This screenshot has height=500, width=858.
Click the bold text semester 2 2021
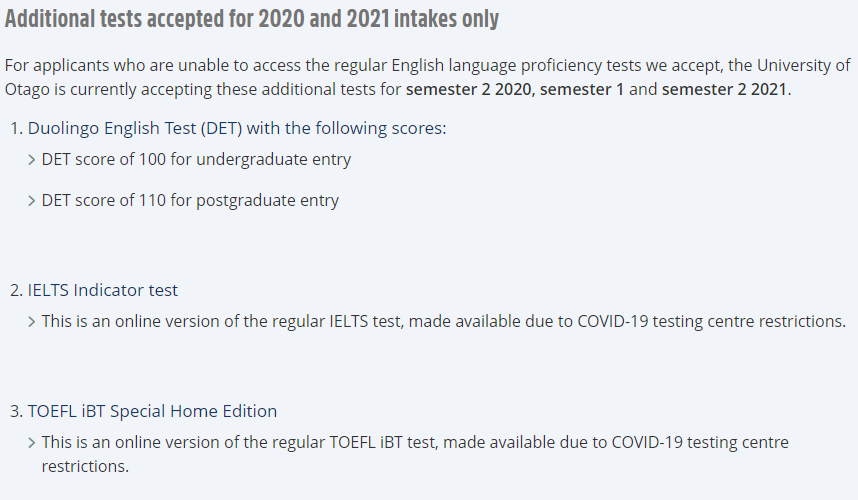725,90
